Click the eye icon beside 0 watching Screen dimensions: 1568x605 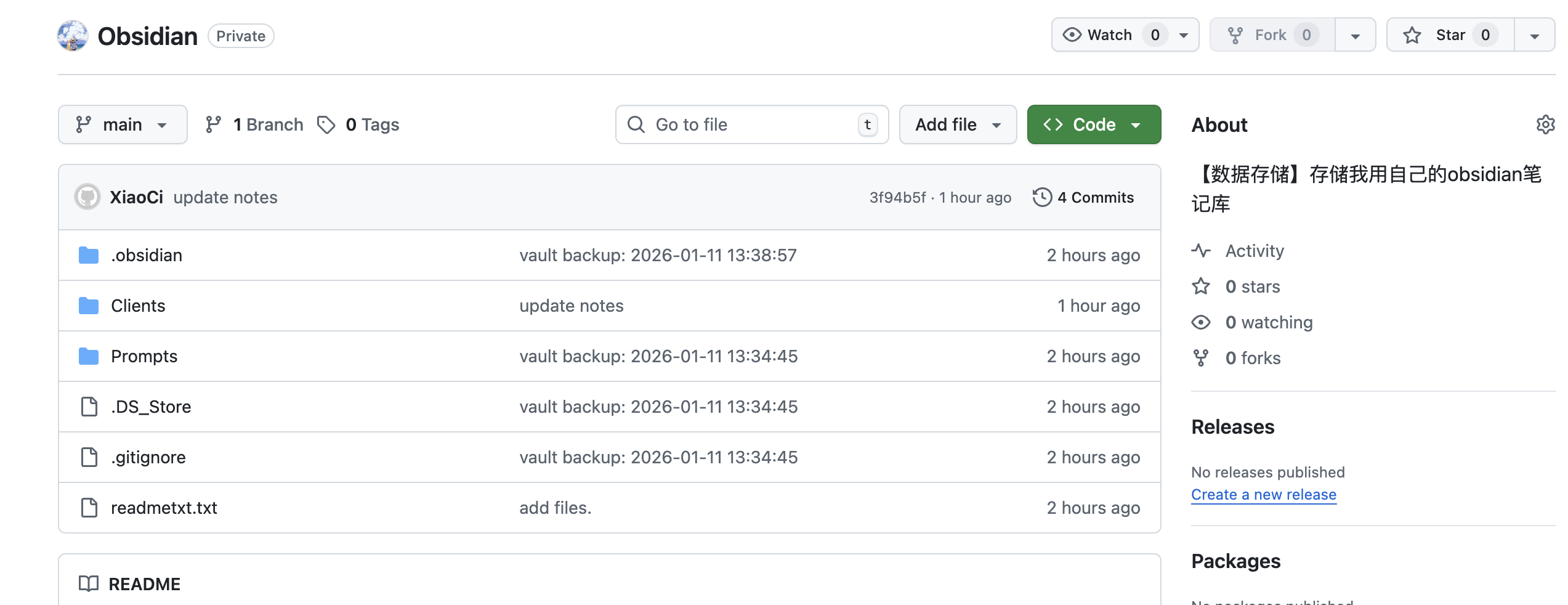(1201, 322)
